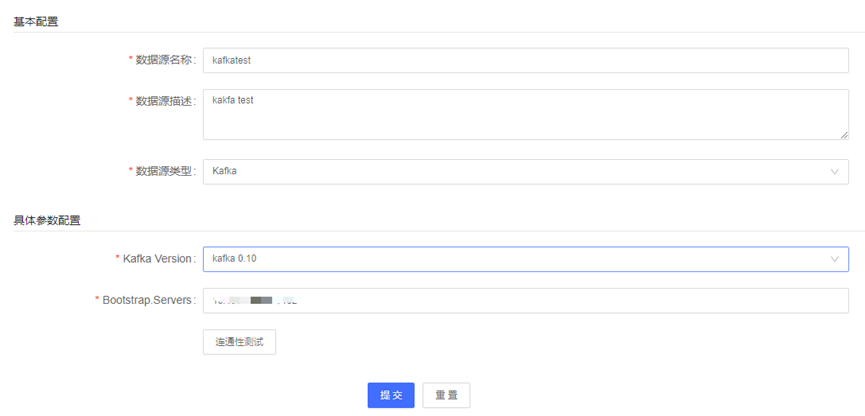
Task: Click the arrow icon on 数据源类型 selector
Action: tap(834, 172)
